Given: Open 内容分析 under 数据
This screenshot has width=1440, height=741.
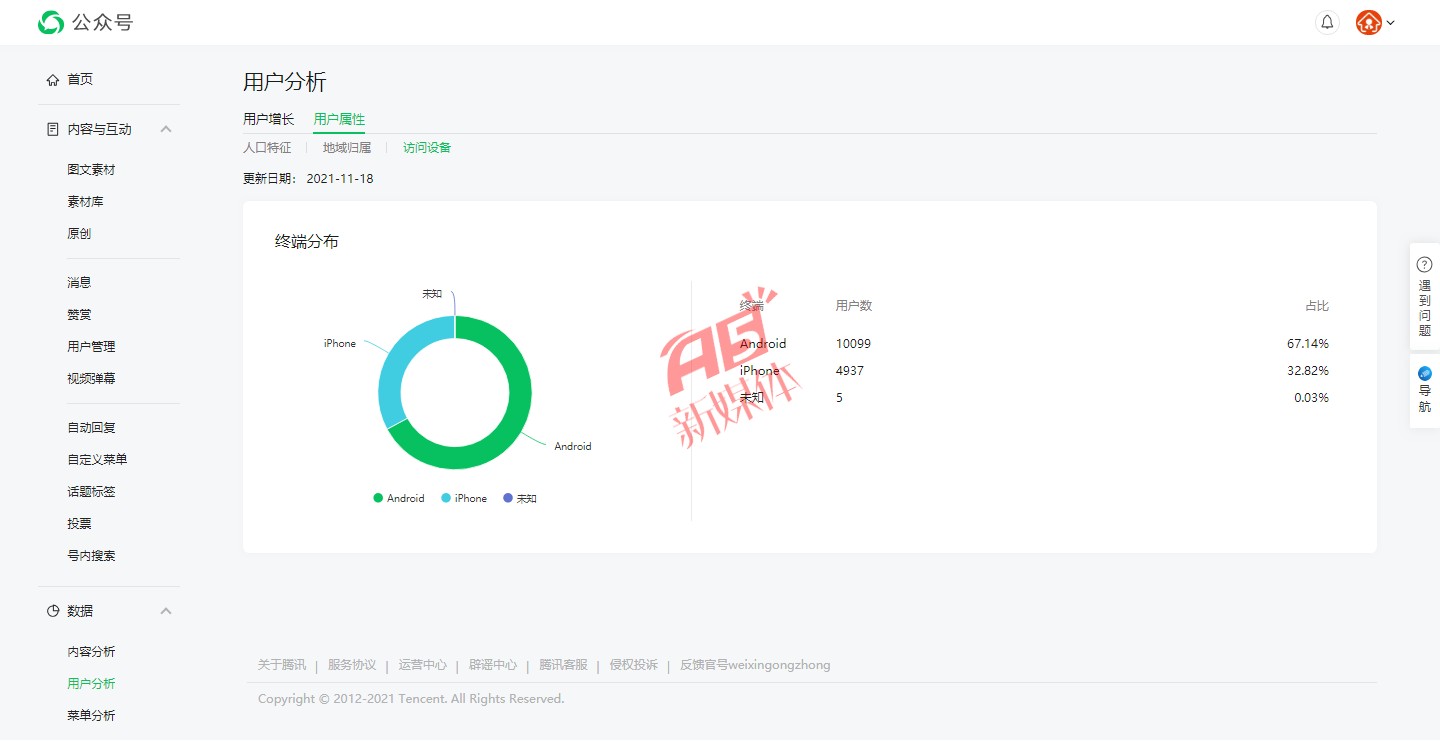Looking at the screenshot, I should pyautogui.click(x=91, y=652).
